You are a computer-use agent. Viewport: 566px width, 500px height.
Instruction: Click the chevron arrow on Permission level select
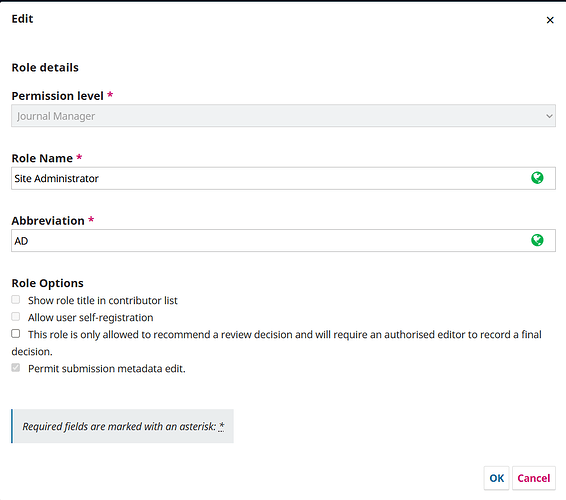(549, 116)
